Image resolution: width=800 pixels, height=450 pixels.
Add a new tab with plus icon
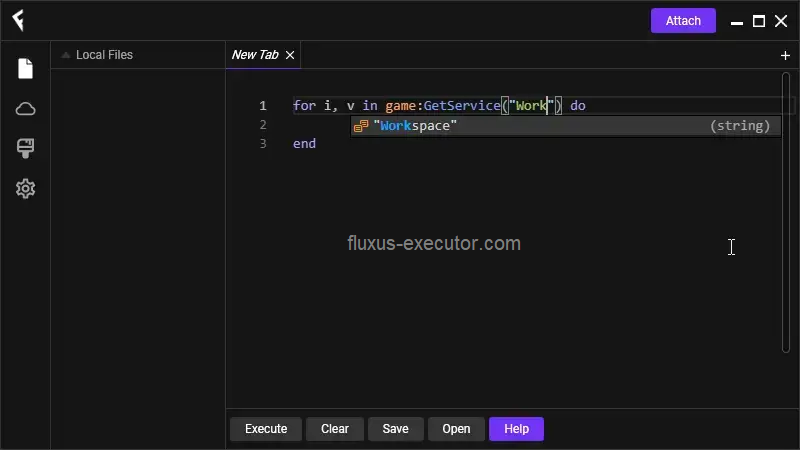pos(785,56)
